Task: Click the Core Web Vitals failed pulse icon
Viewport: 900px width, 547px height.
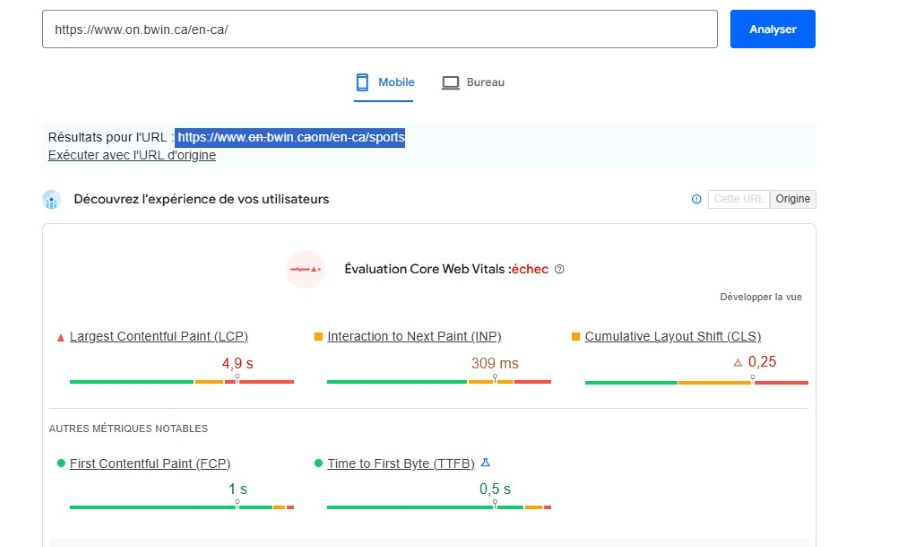Action: 305,269
